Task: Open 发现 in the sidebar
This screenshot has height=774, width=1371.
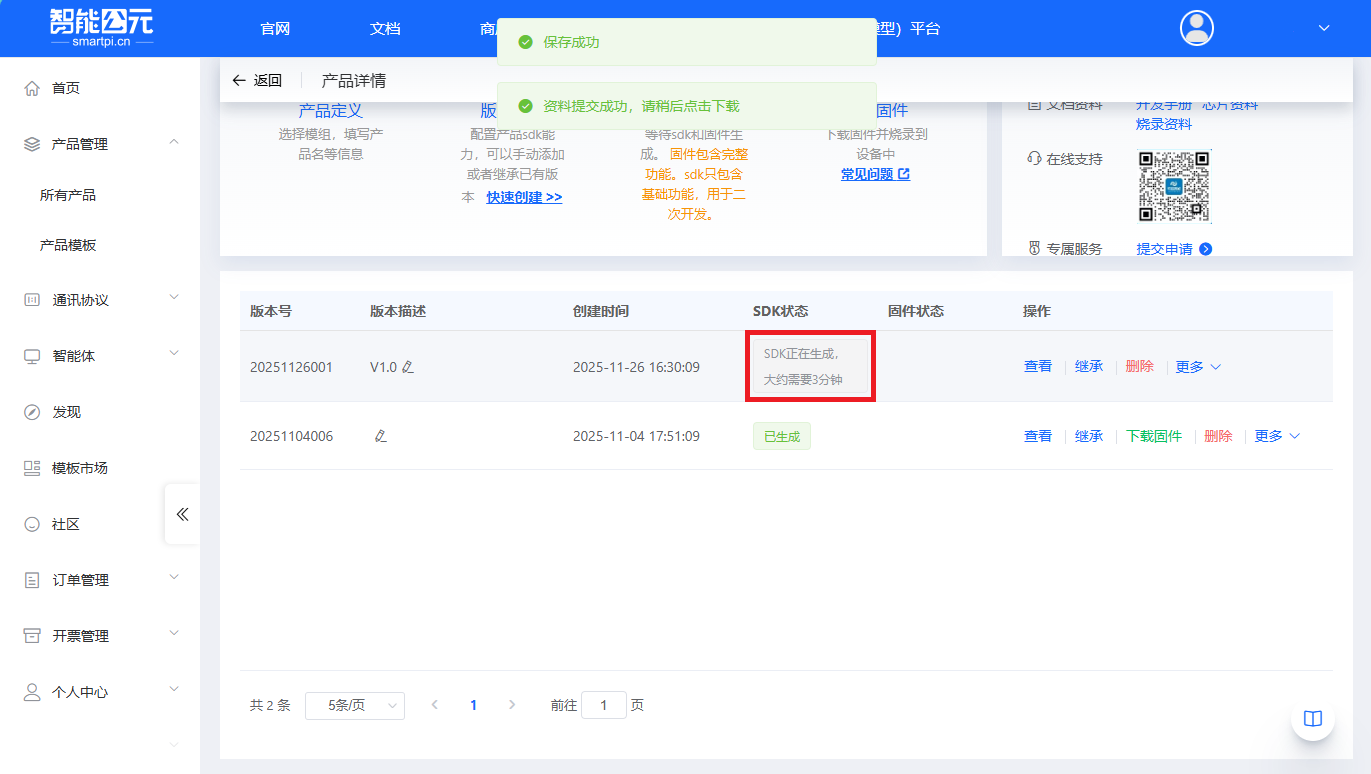Action: click(x=66, y=412)
